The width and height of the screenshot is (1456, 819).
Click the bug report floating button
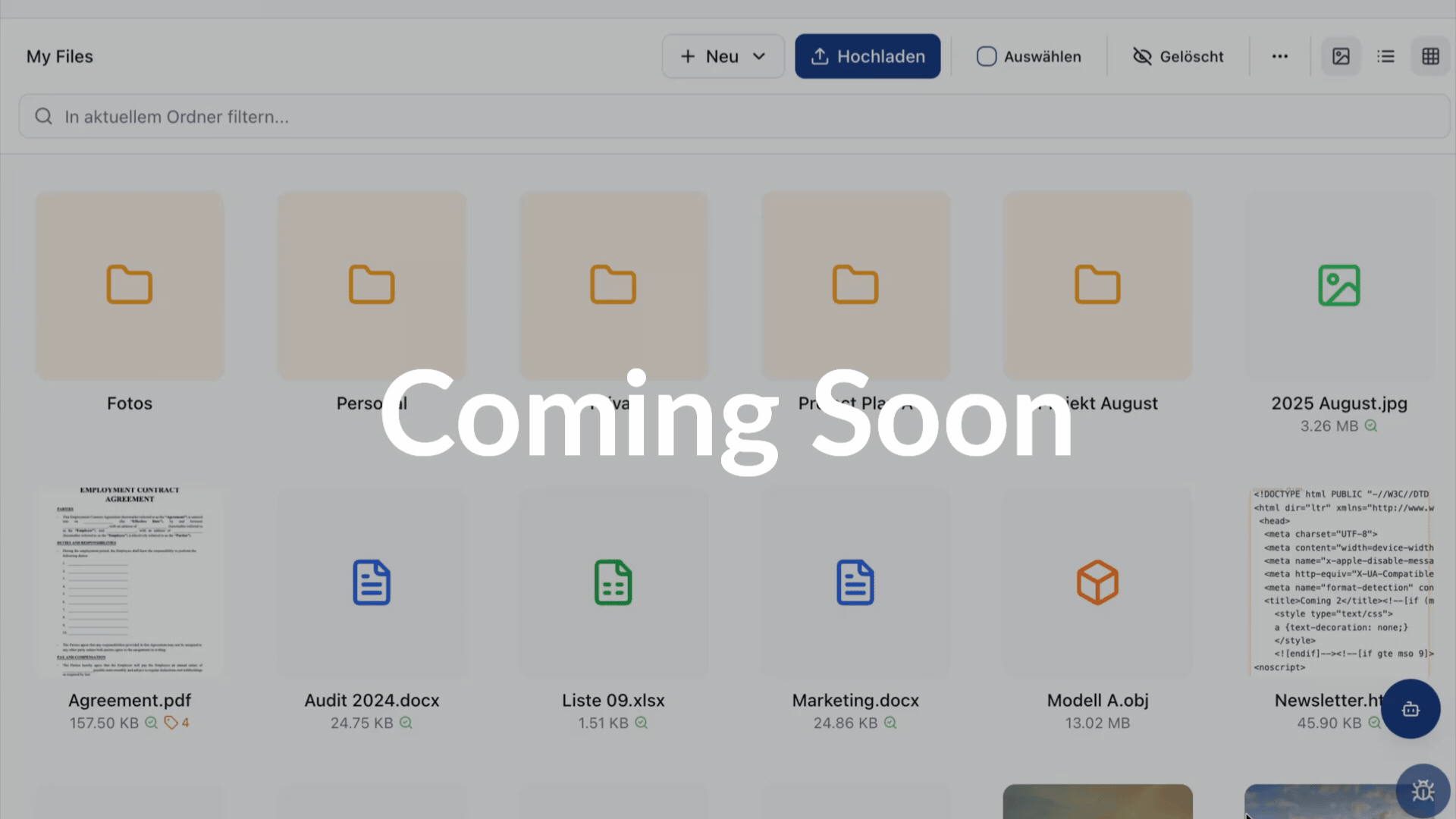pyautogui.click(x=1423, y=791)
